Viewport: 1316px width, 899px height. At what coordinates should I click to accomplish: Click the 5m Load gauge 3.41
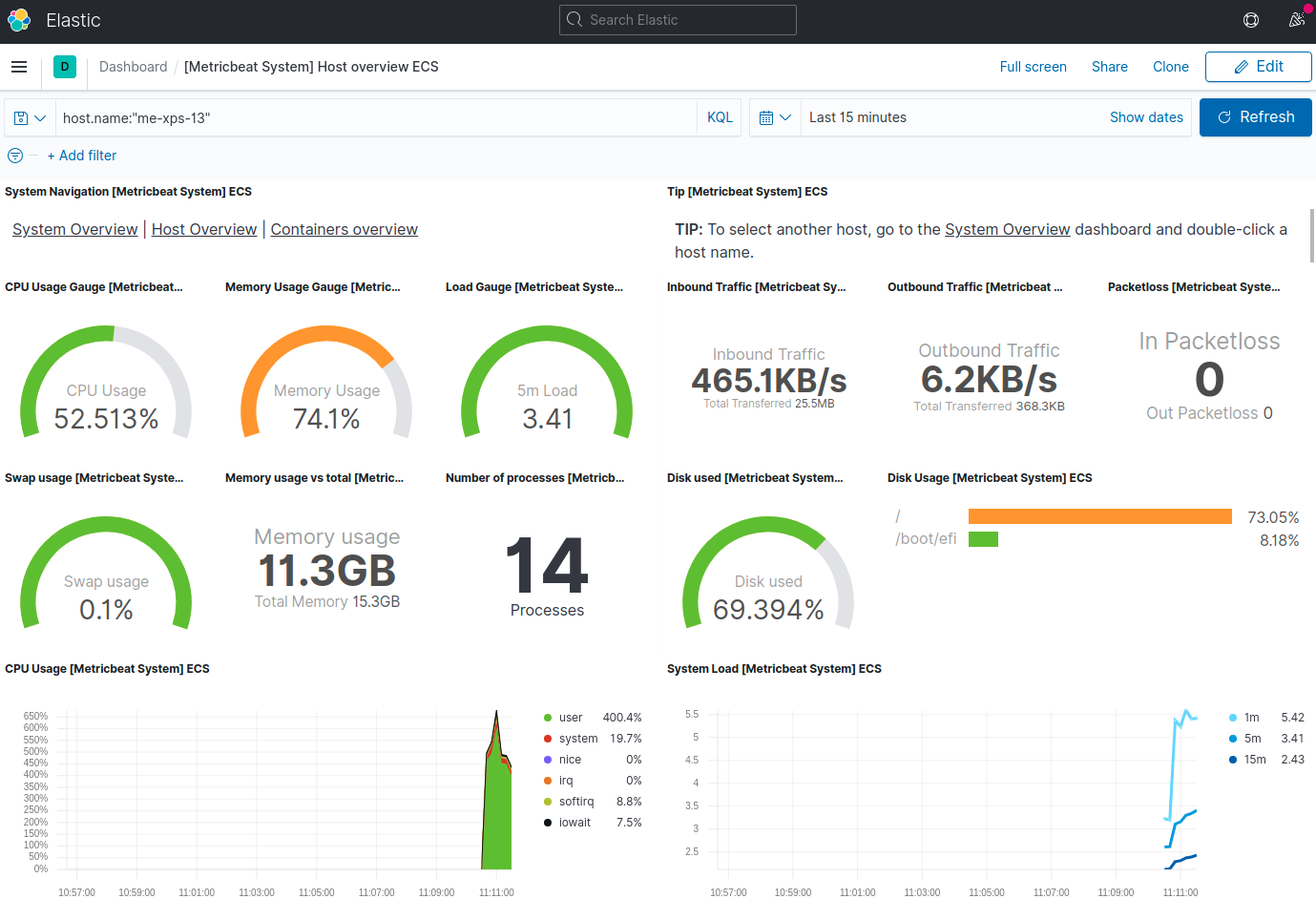pos(547,382)
